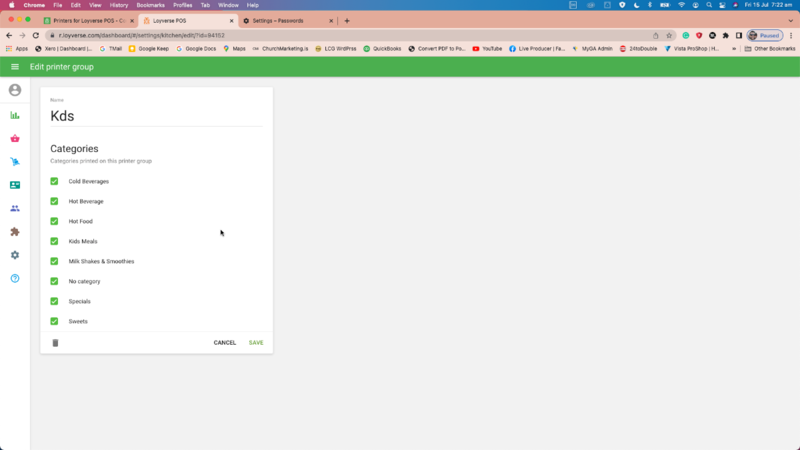Screen dimensions: 800x450
Task: Open the Chrome File menu
Action: tap(58, 5)
